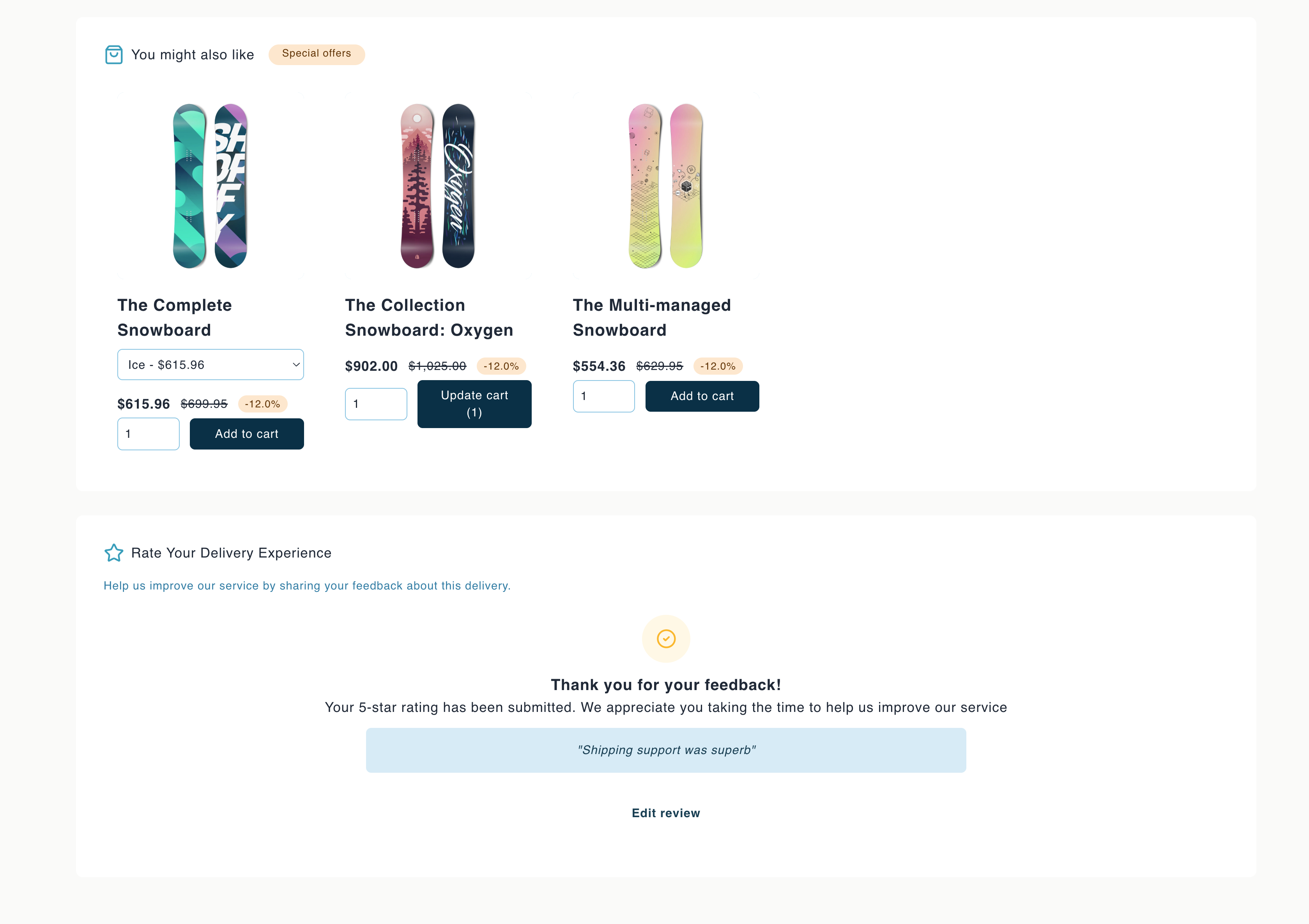This screenshot has width=1309, height=924.
Task: Click 'Edit review' below the feedback quote
Action: click(x=665, y=813)
